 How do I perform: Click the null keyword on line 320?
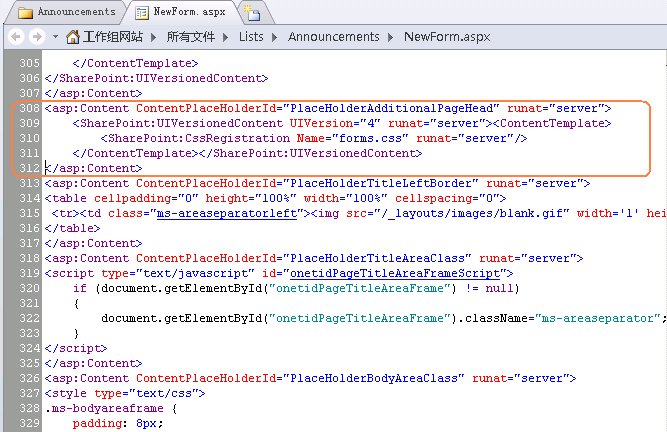coord(500,288)
